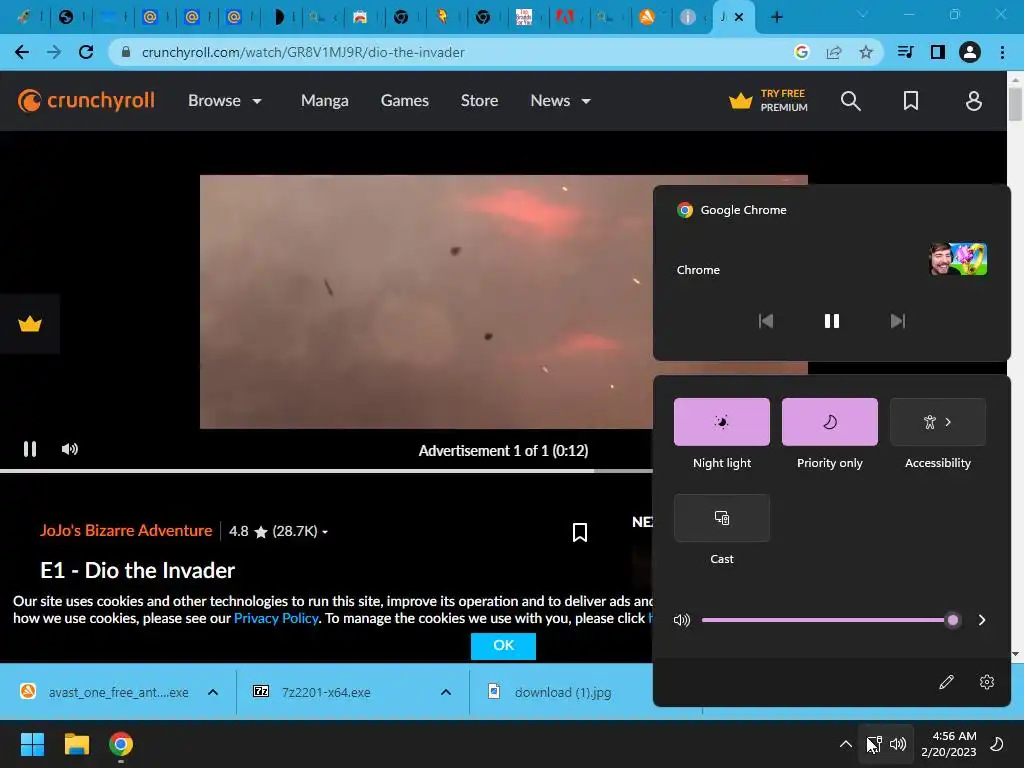
Task: Open Chrome three-dot menu
Action: coord(1002,52)
